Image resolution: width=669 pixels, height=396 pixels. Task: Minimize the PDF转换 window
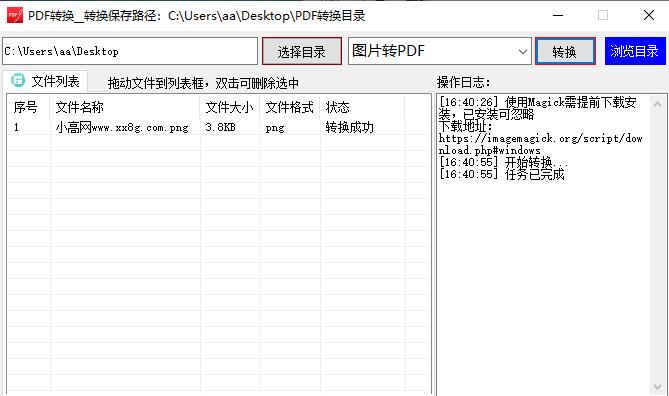coord(558,15)
